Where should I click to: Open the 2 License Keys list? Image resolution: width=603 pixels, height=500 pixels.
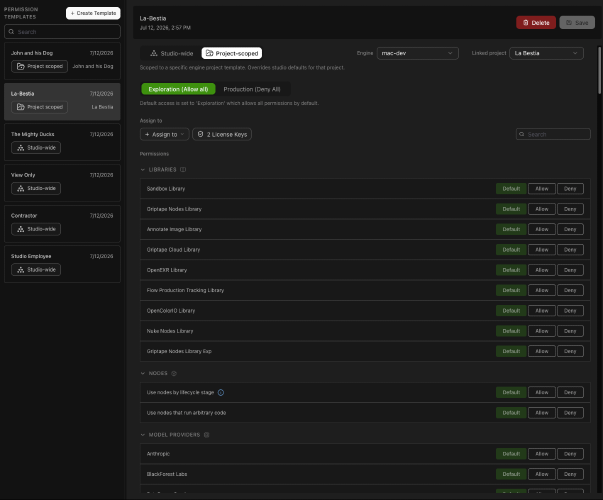coord(222,134)
